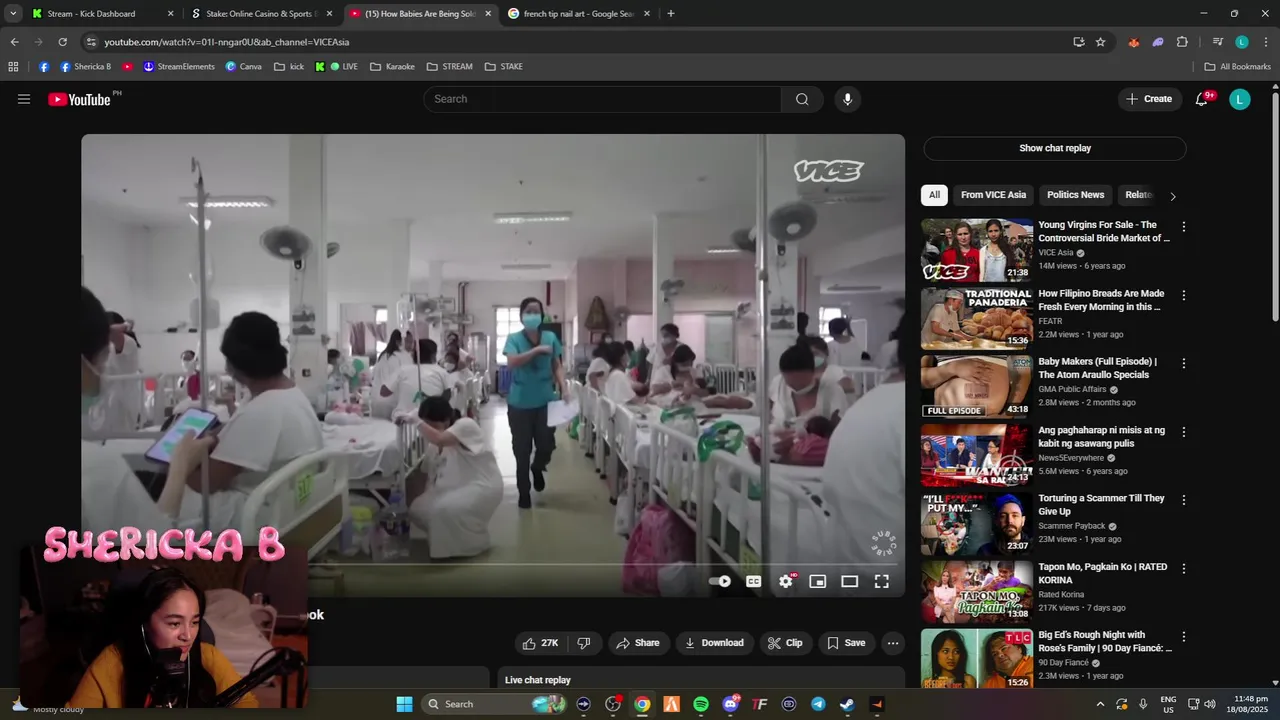This screenshot has width=1280, height=720.
Task: Open the Chrome apps grid shortcut
Action: click(x=13, y=67)
